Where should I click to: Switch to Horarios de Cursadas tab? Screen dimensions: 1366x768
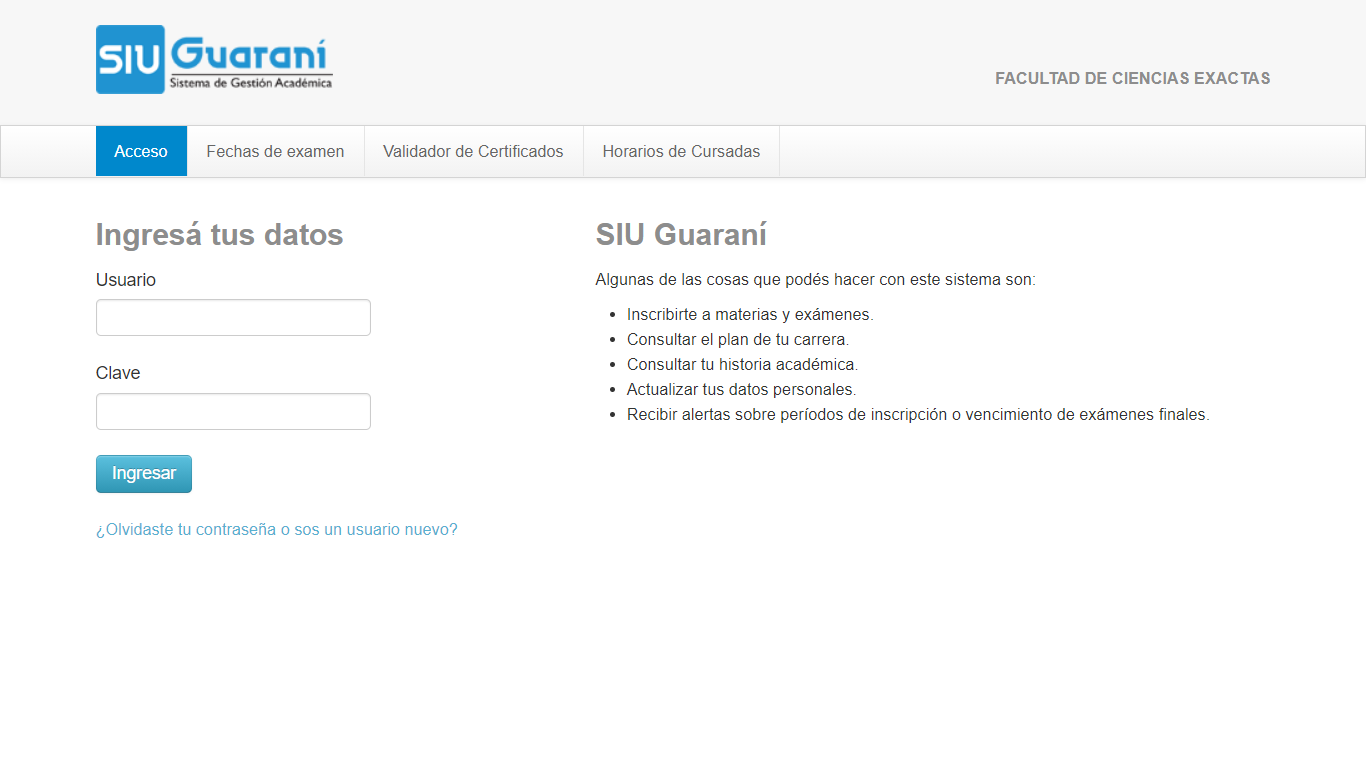point(681,151)
